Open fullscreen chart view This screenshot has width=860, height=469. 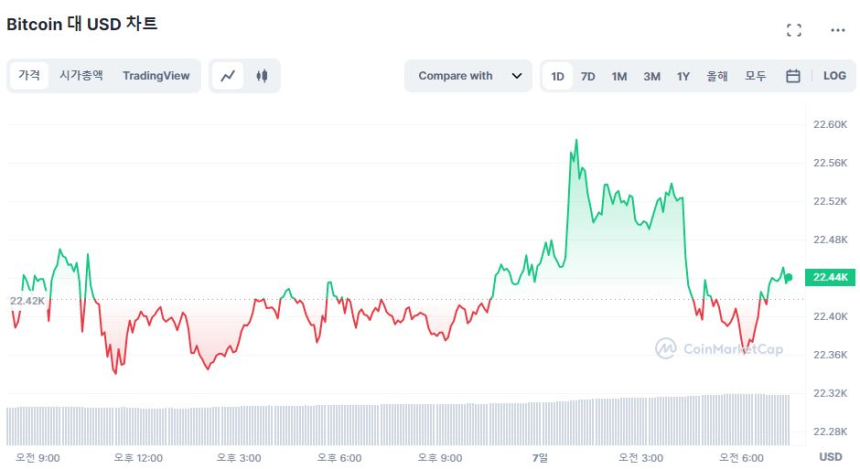794,30
